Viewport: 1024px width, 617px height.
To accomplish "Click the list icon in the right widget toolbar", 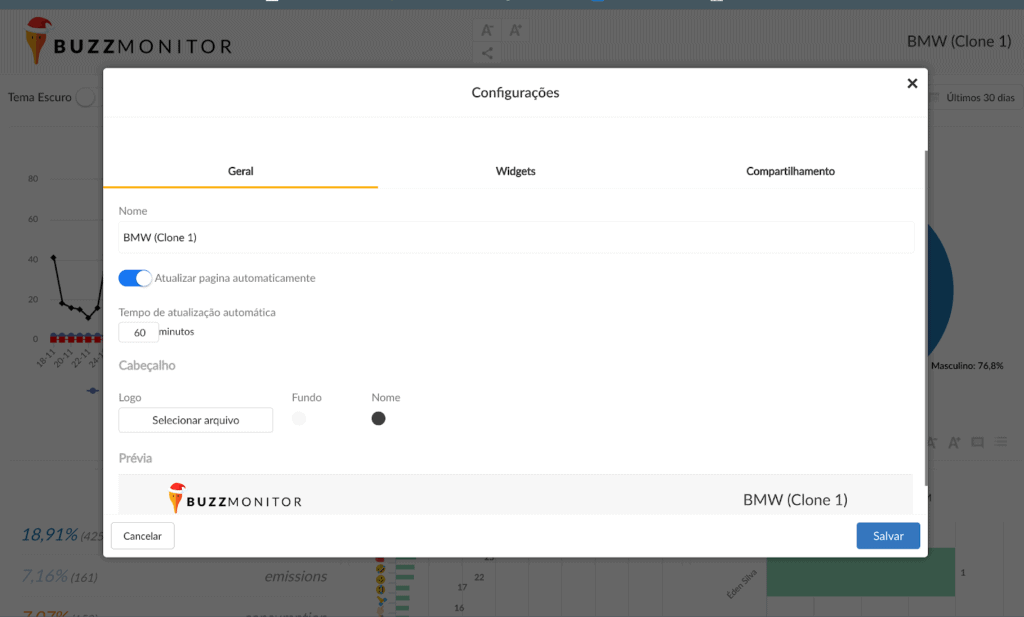I will coord(1002,442).
